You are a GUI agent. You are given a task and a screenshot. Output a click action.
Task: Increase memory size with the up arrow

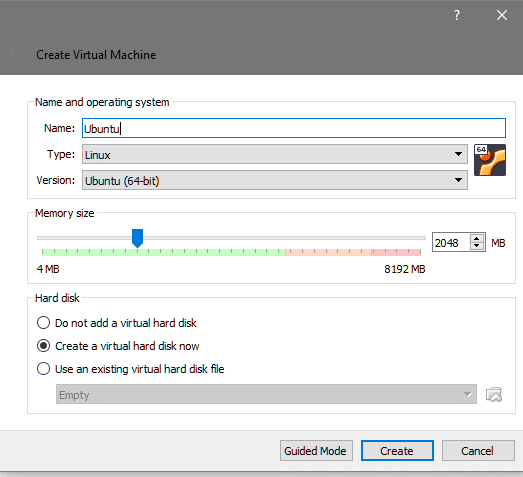point(477,238)
